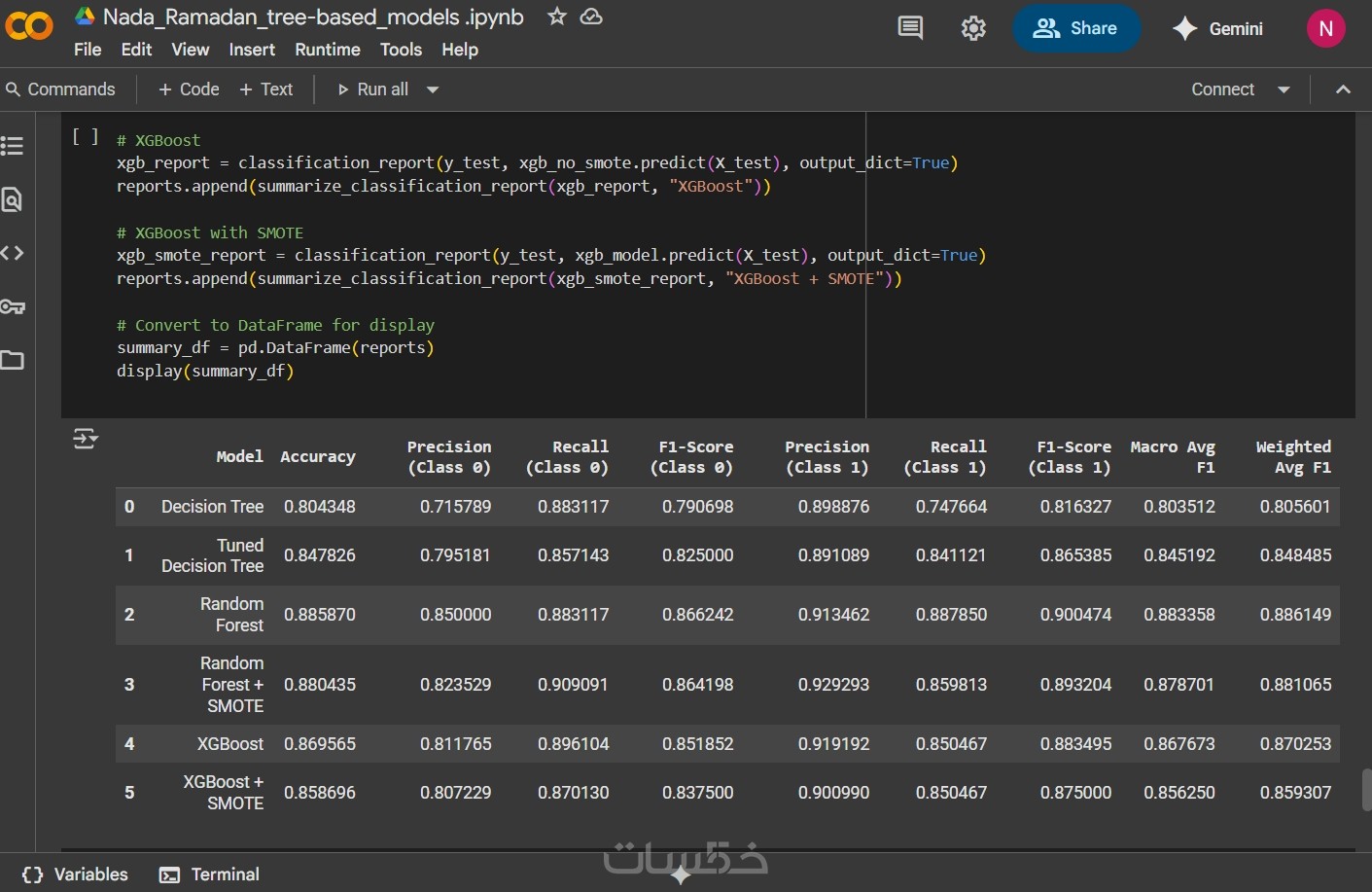Image resolution: width=1372 pixels, height=892 pixels.
Task: Check the cloud save status icon
Action: tap(591, 17)
